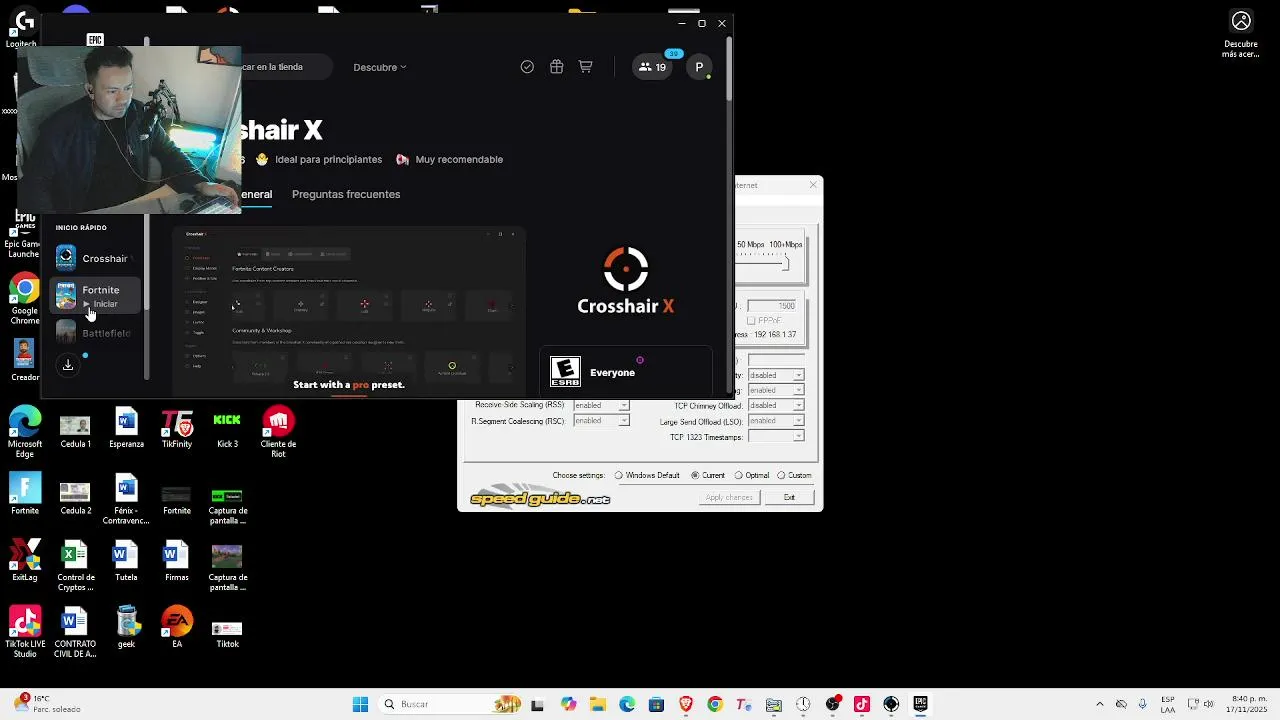Click the Epic launcher vertical scrollbar
Image resolution: width=1280 pixels, height=720 pixels.
(730, 70)
